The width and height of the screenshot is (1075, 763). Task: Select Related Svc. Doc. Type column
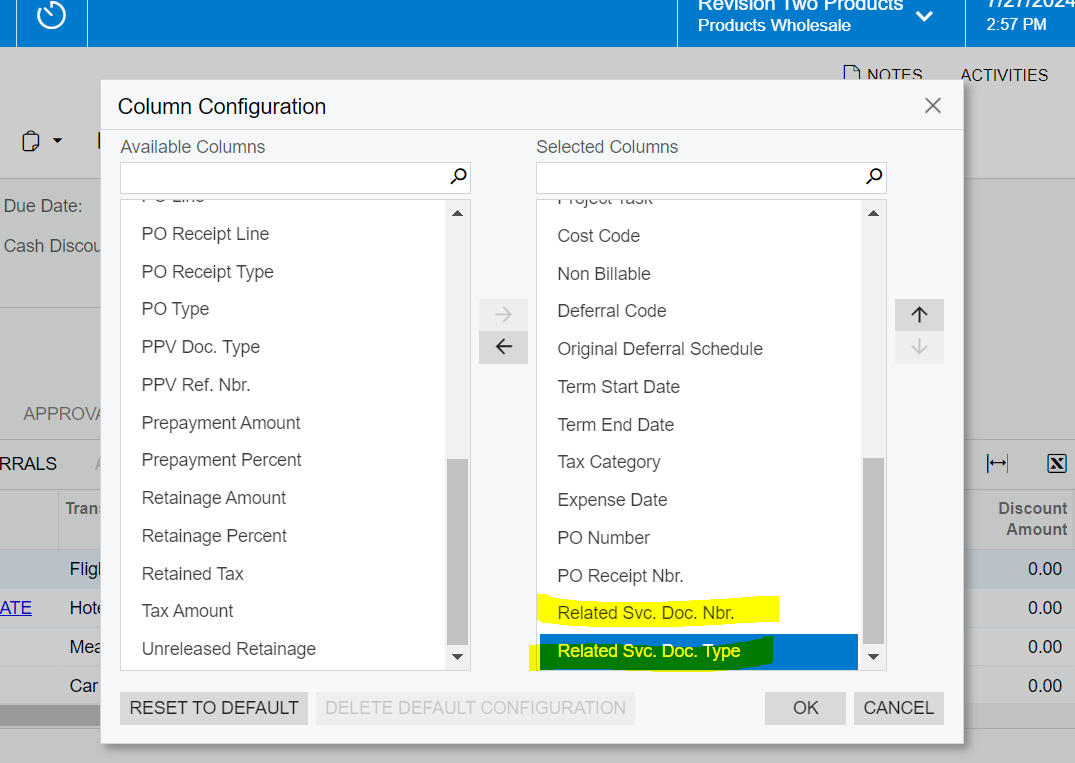pos(698,651)
